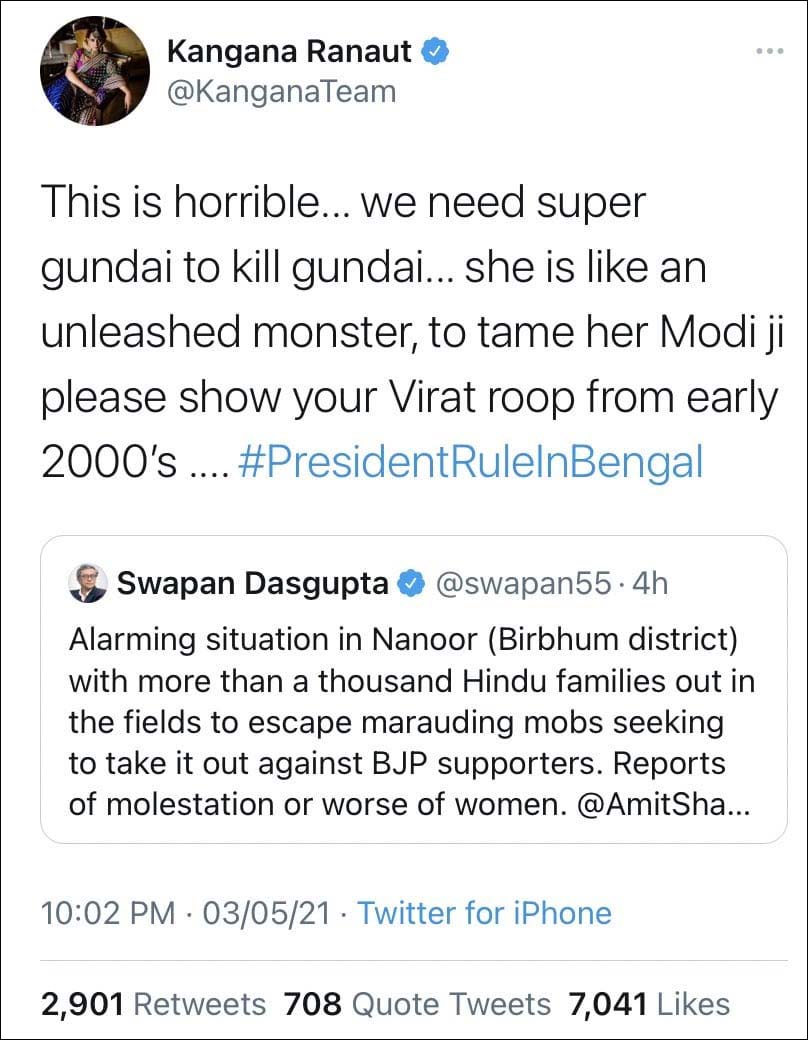Click the verified badge beside Kangana Ranaut
This screenshot has width=808, height=1040.
432,51
